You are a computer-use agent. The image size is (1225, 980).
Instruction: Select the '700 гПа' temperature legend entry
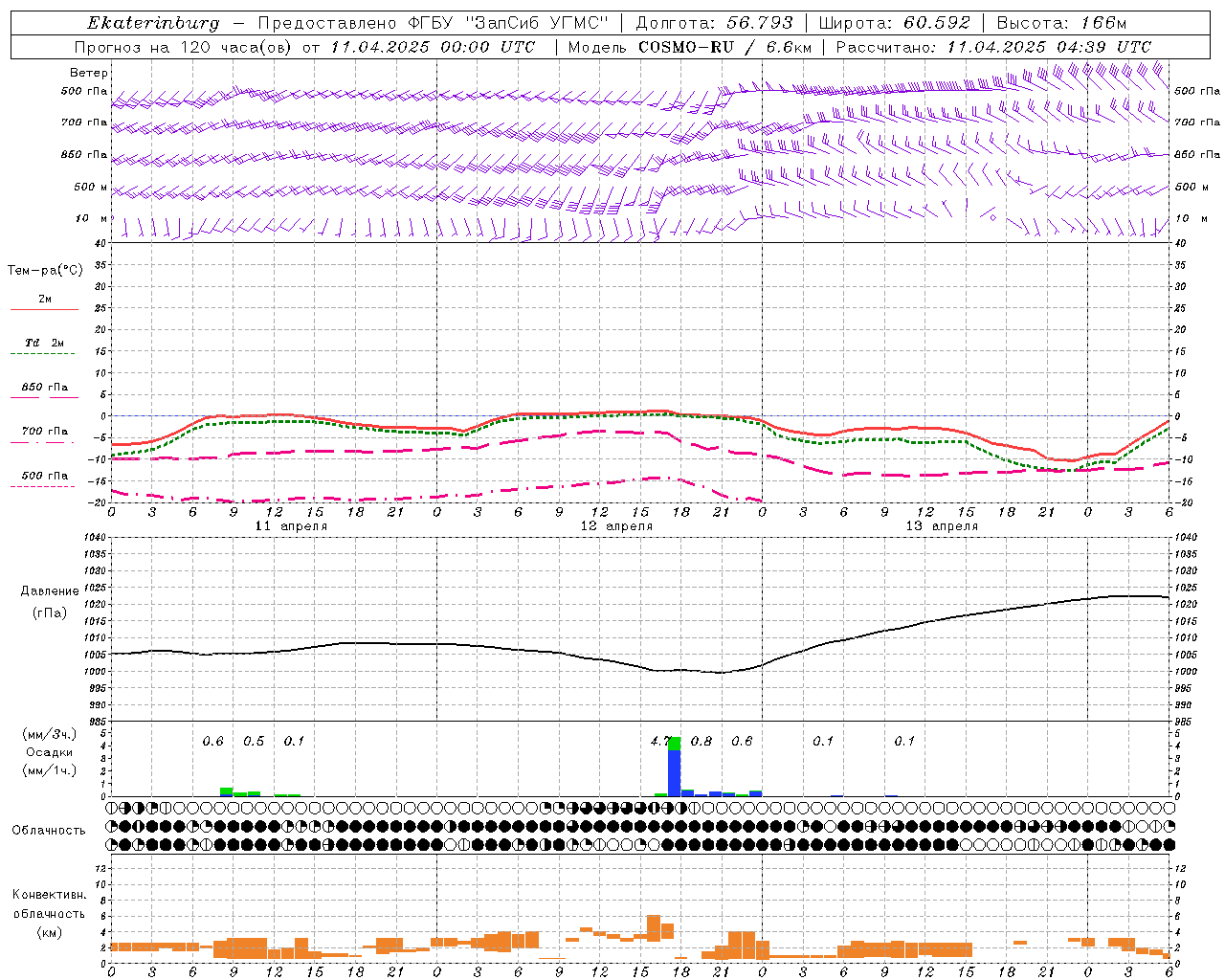coord(45,432)
